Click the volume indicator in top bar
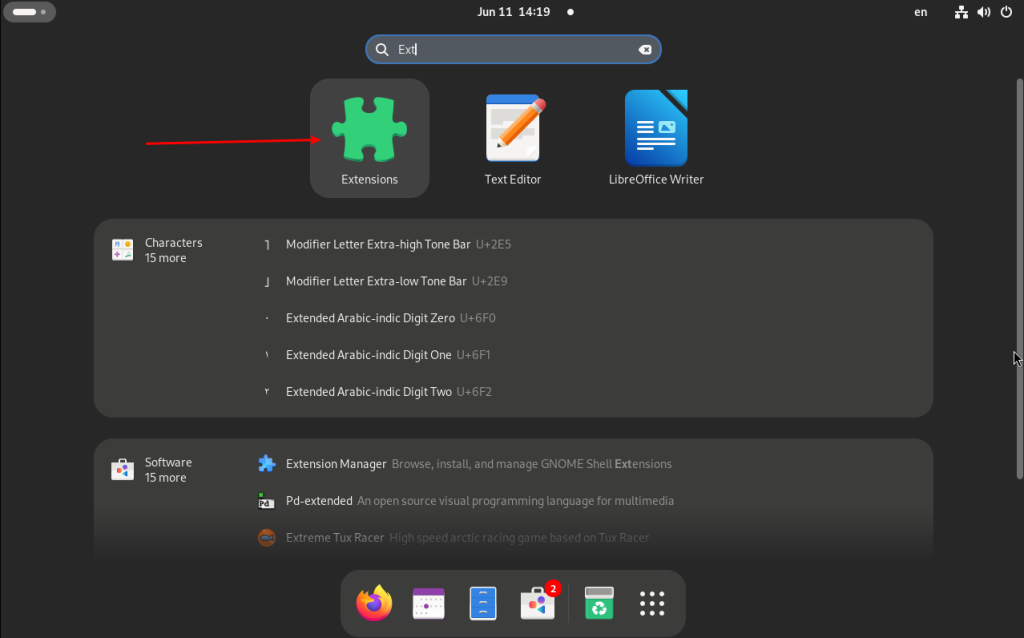 tap(984, 12)
